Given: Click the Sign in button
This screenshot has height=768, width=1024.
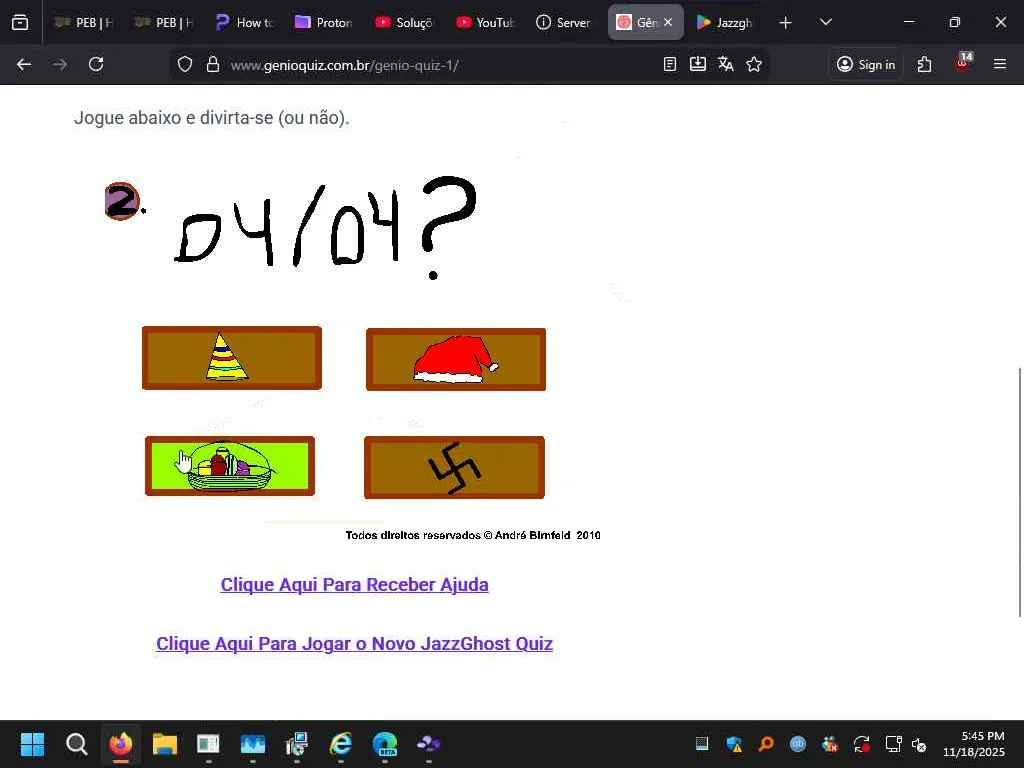Looking at the screenshot, I should [x=866, y=64].
